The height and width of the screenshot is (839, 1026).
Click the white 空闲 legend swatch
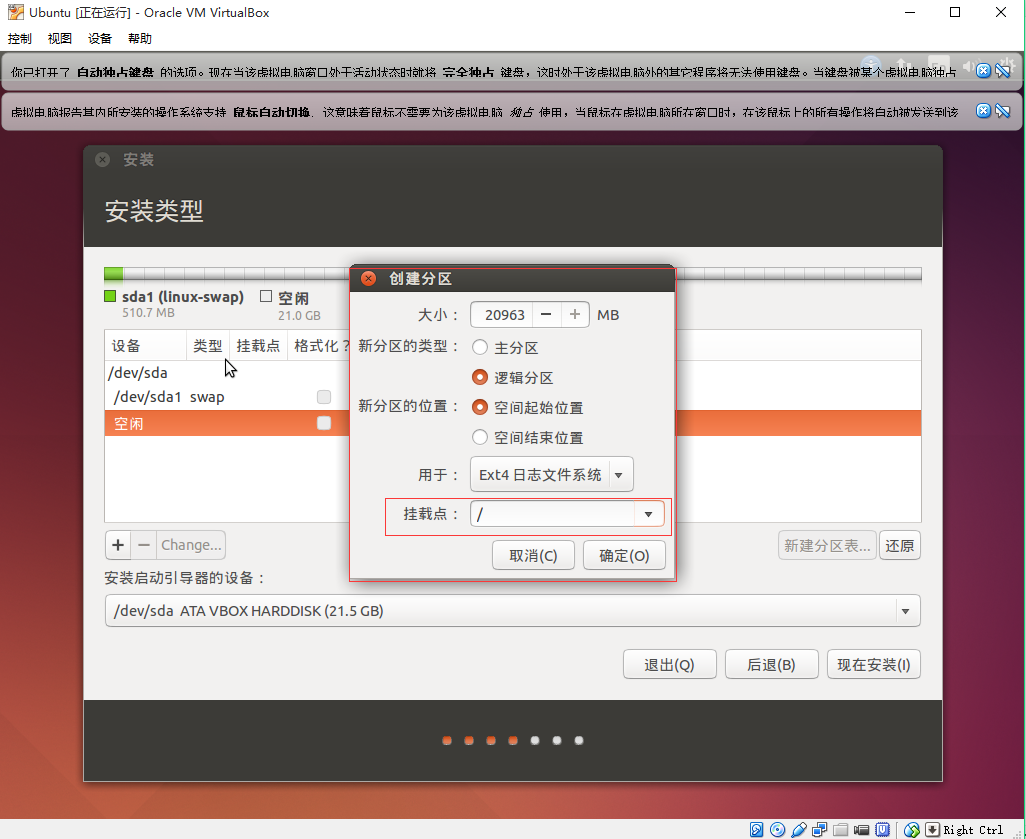pos(266,296)
